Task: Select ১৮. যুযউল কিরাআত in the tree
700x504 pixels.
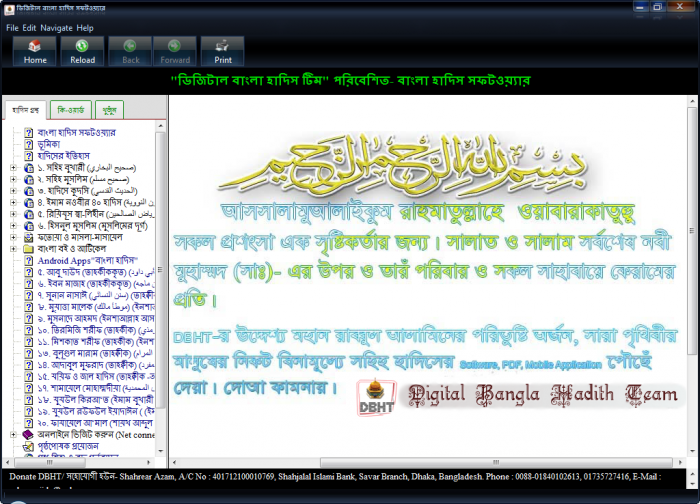Action: click(96, 400)
